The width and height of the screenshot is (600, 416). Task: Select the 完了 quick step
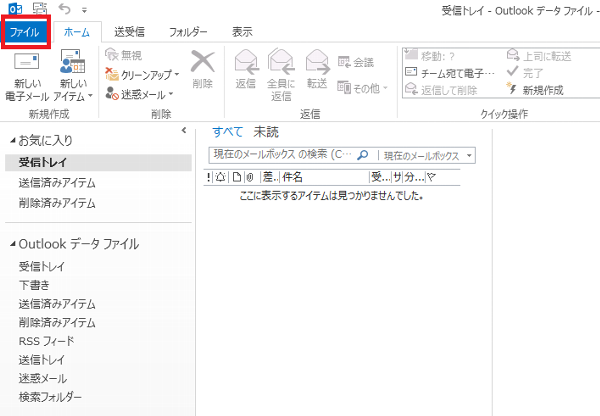(525, 73)
